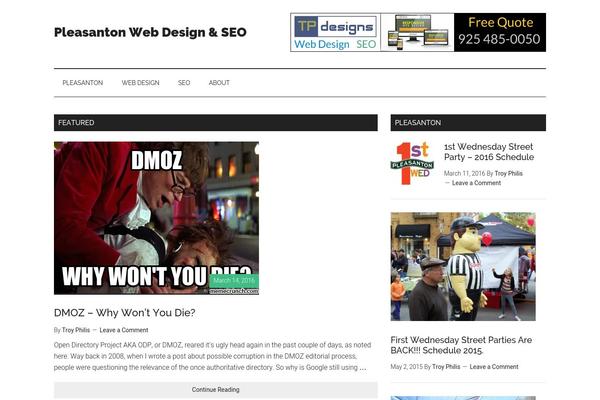Click the May 2, 2015 date text

[406, 367]
